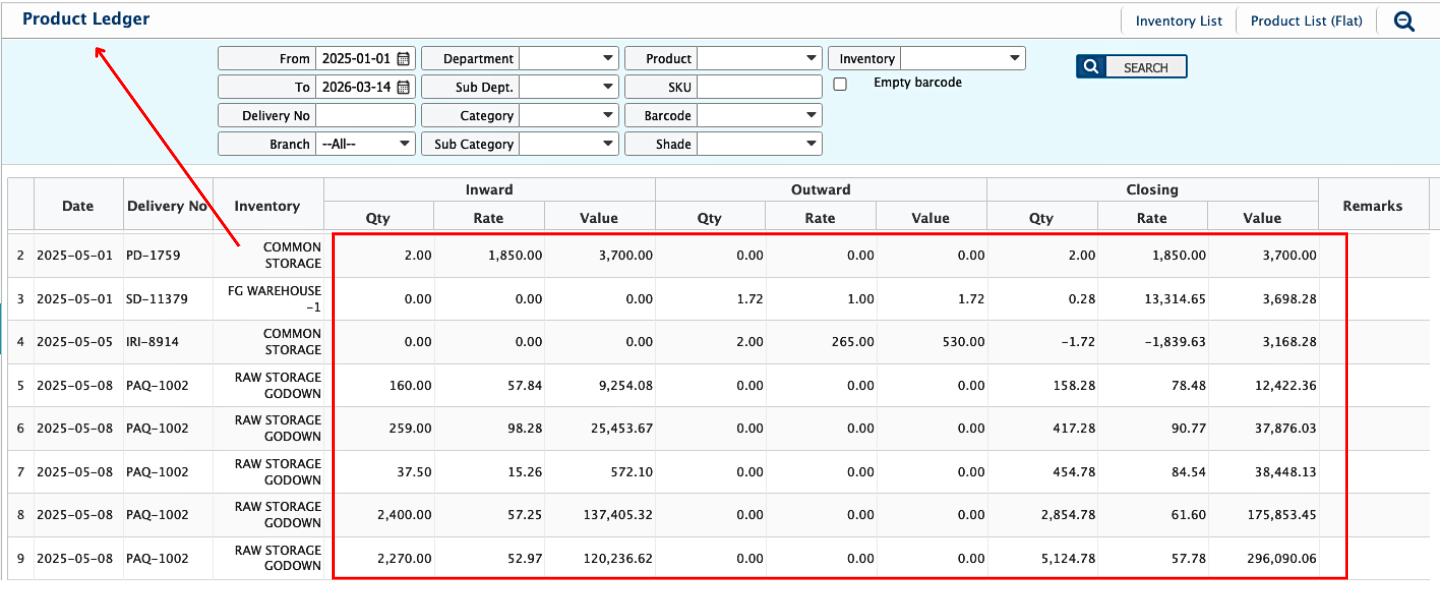Expand the Shade dropdown
The width and height of the screenshot is (1440, 601).
click(759, 144)
